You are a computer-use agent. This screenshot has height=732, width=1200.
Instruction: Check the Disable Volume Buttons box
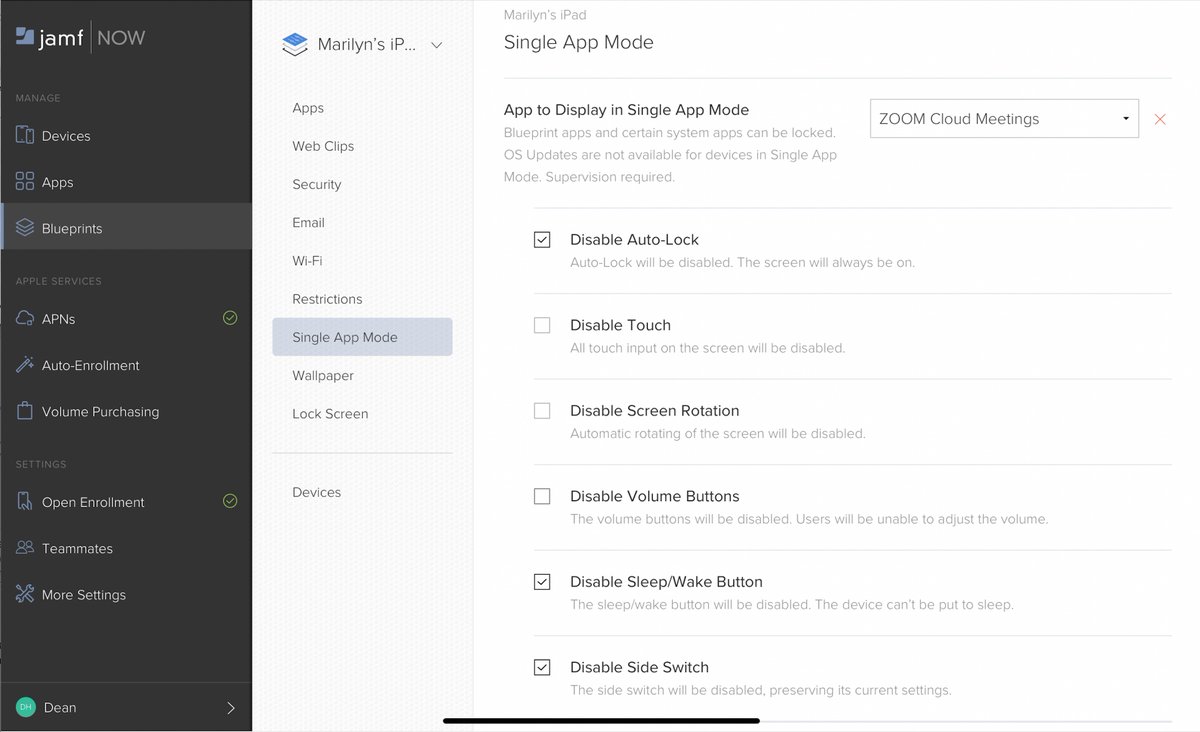click(x=542, y=496)
